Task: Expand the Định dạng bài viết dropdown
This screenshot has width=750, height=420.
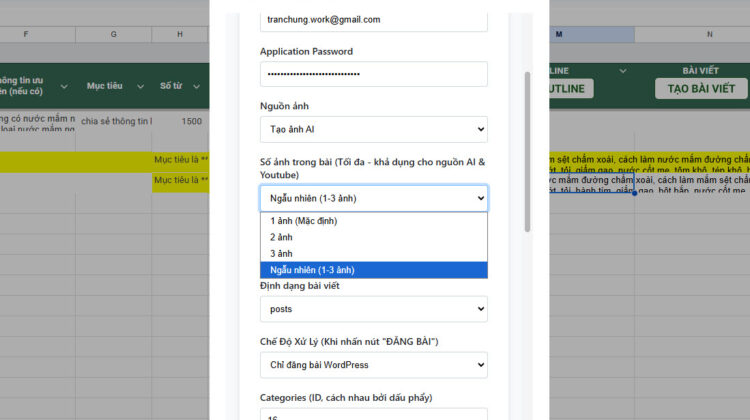Action: click(x=373, y=309)
